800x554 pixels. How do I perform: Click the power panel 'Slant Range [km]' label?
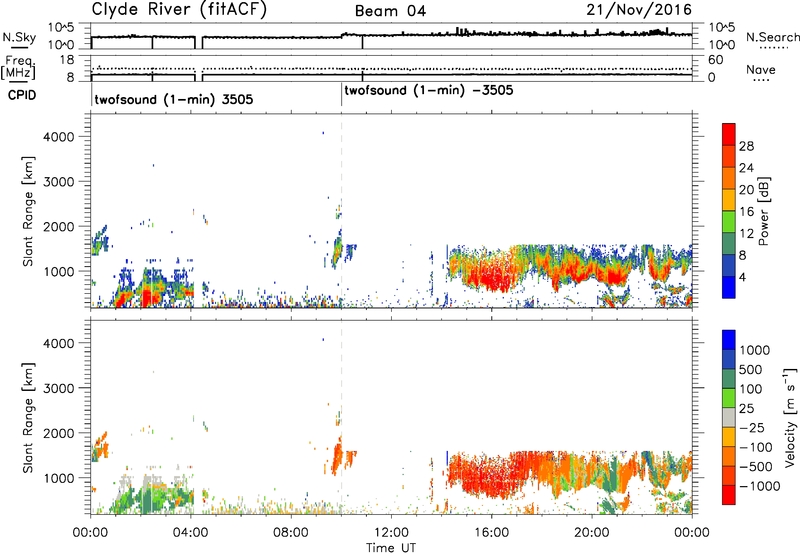(x=28, y=211)
